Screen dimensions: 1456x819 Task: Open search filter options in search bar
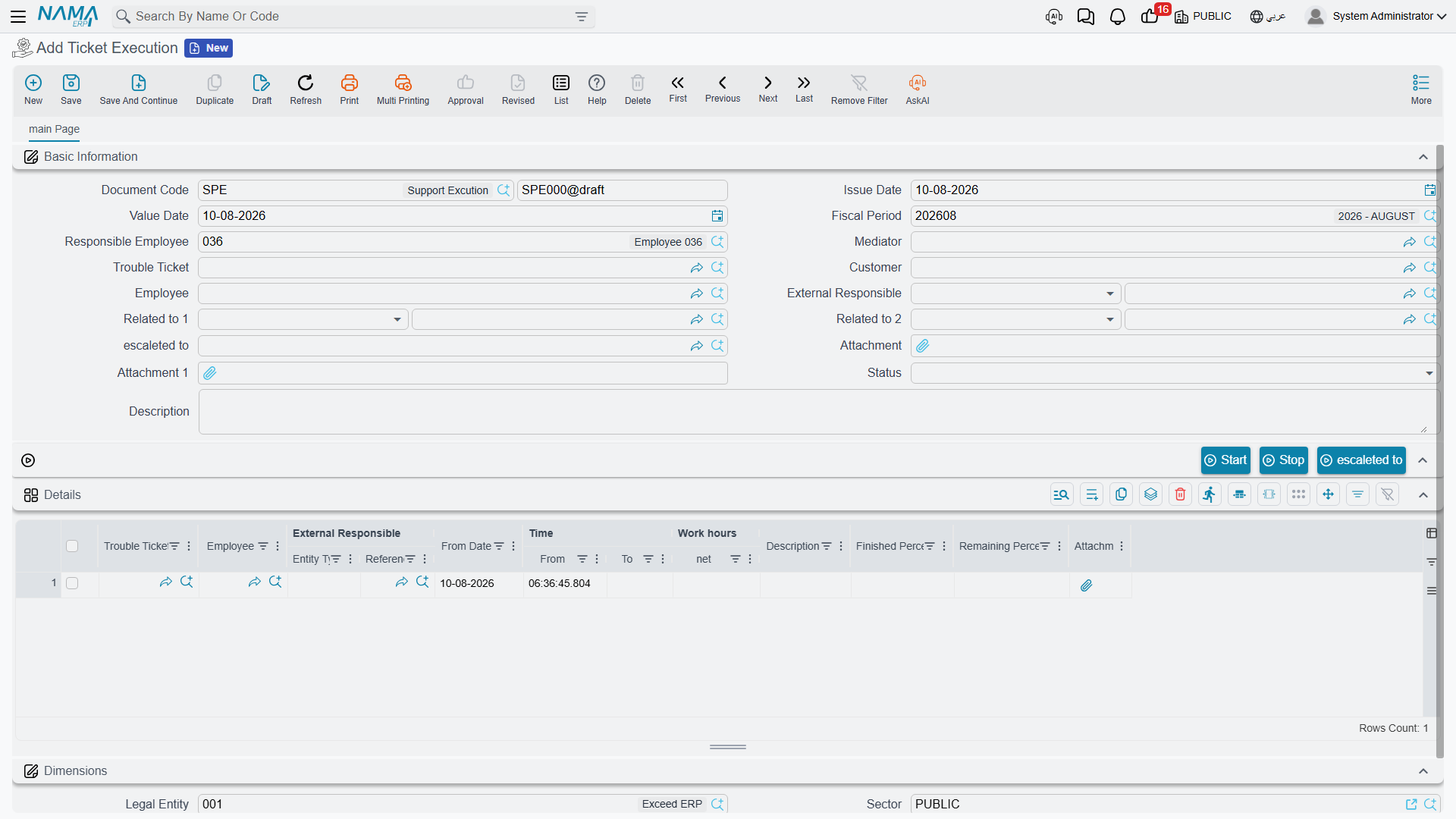tap(582, 17)
